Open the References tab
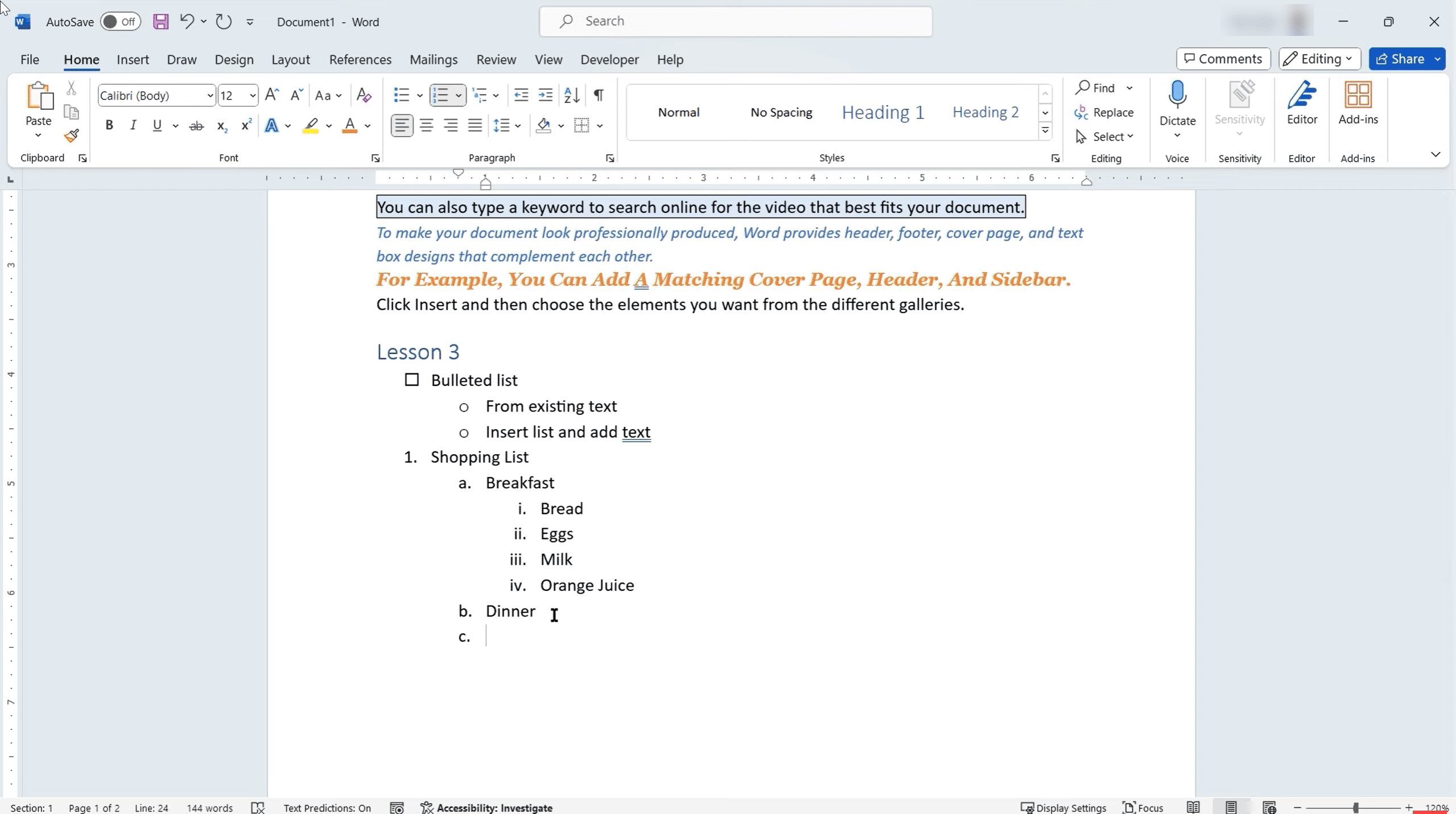 [x=360, y=60]
